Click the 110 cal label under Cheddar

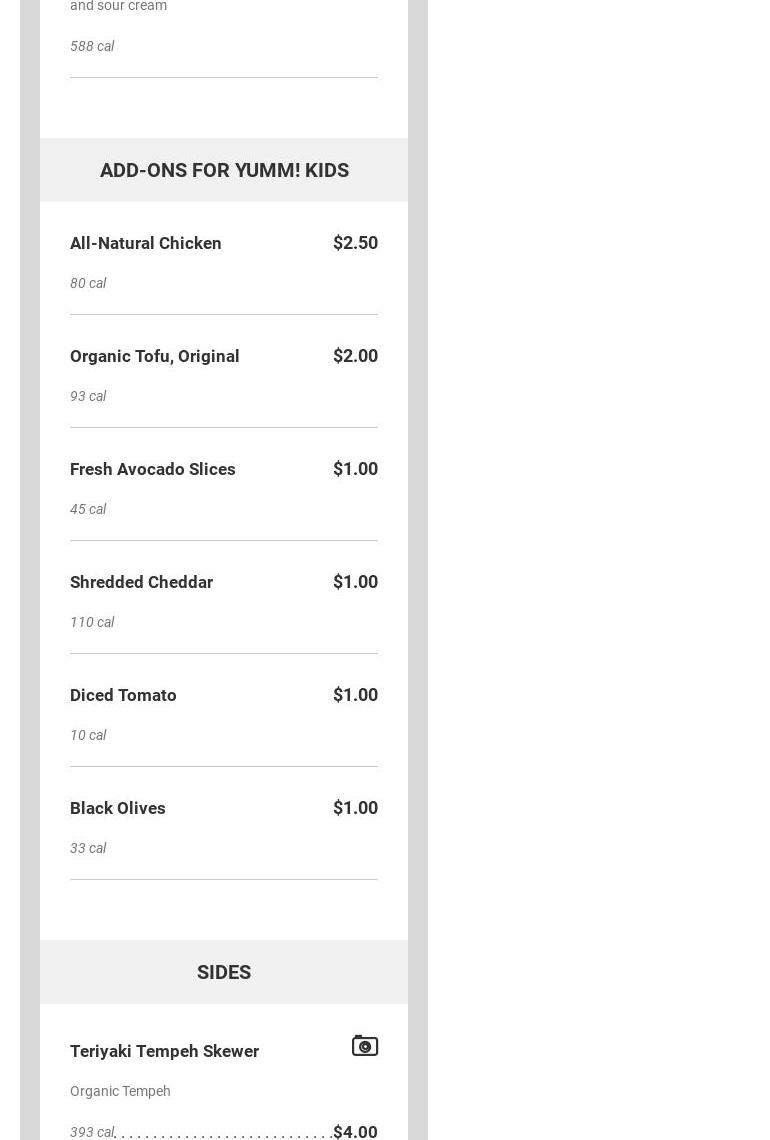point(92,622)
